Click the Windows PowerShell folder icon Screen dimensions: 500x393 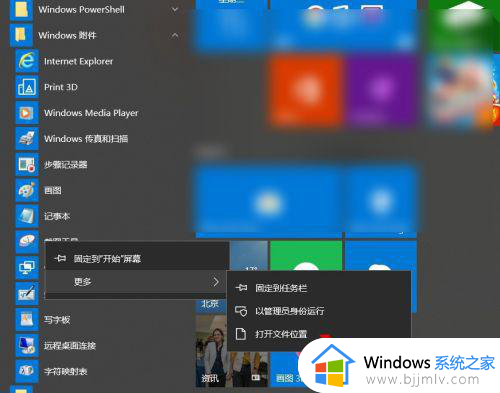click(x=21, y=9)
